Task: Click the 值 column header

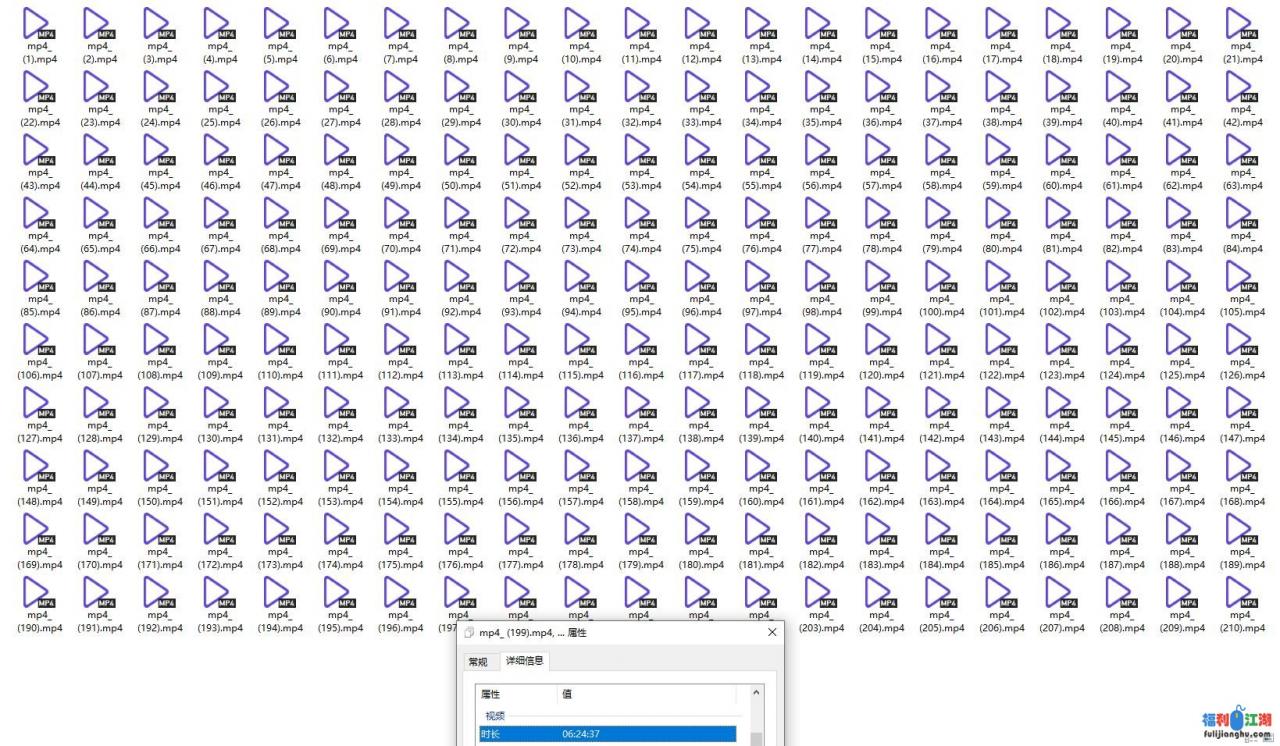Action: point(646,694)
